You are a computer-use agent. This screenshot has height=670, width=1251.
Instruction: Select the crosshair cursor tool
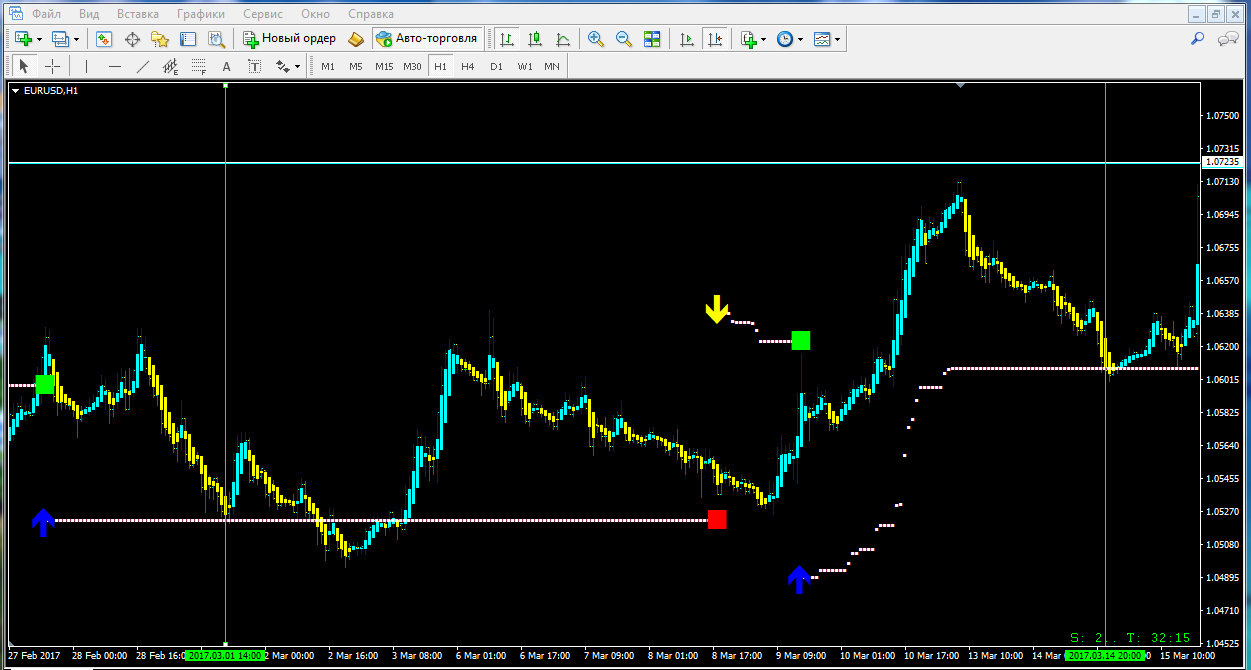(x=53, y=67)
